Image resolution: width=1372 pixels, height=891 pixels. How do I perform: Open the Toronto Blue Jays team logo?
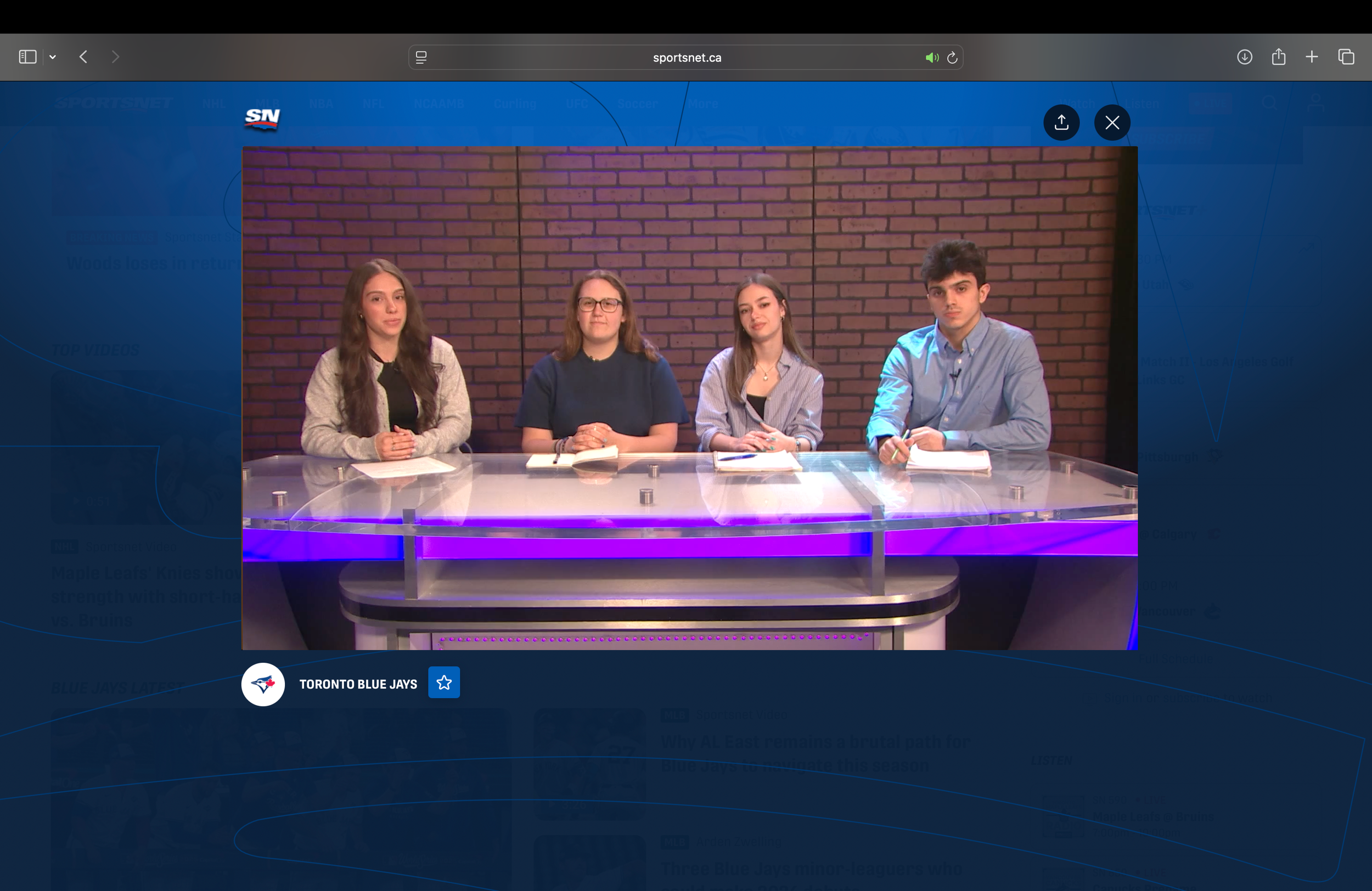263,684
